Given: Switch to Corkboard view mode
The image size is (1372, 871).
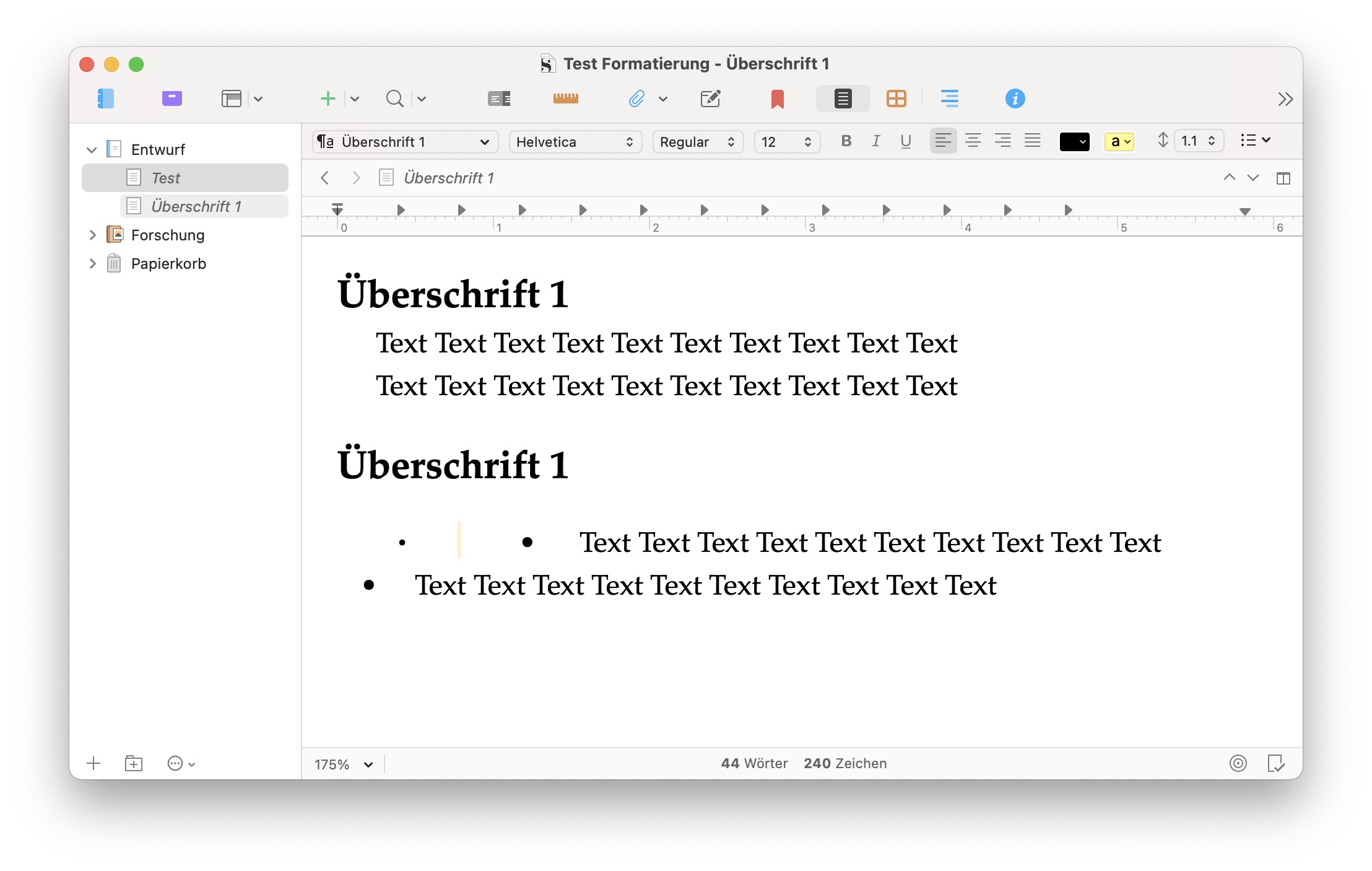Looking at the screenshot, I should (x=897, y=98).
